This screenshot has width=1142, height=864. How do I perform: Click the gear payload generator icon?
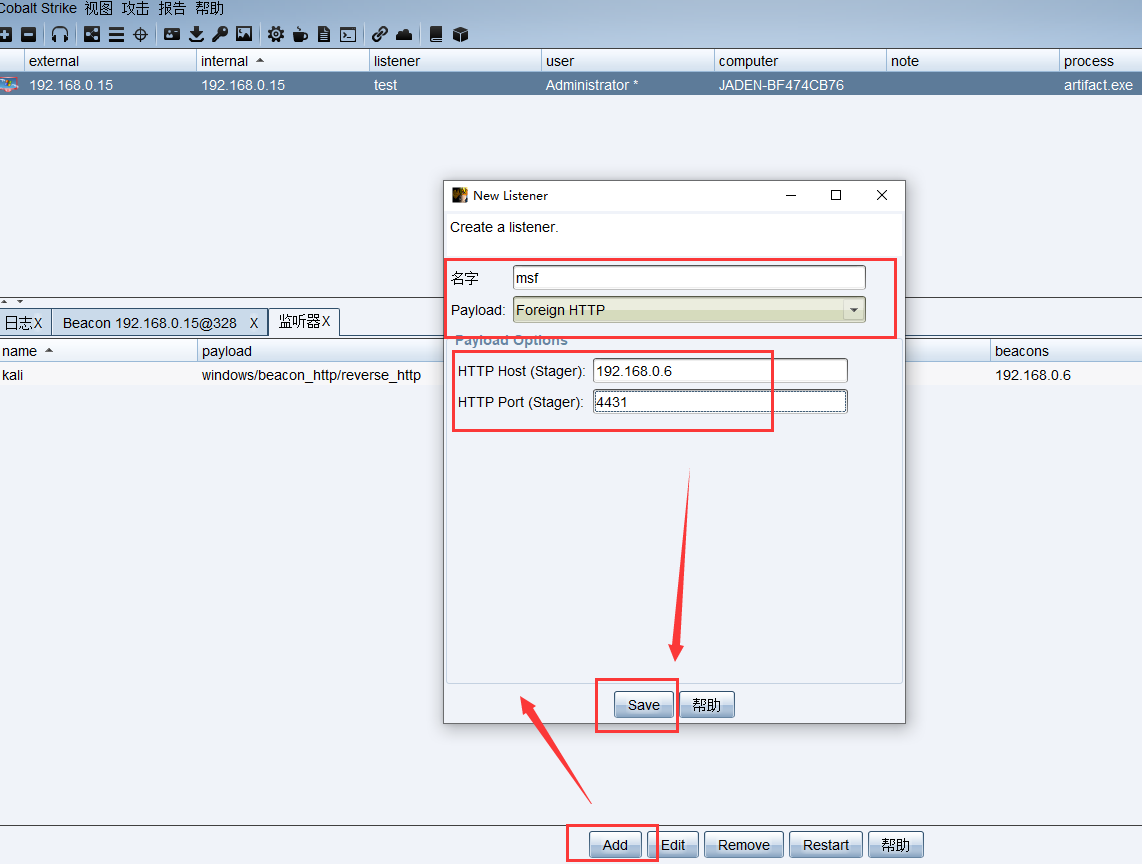[276, 34]
